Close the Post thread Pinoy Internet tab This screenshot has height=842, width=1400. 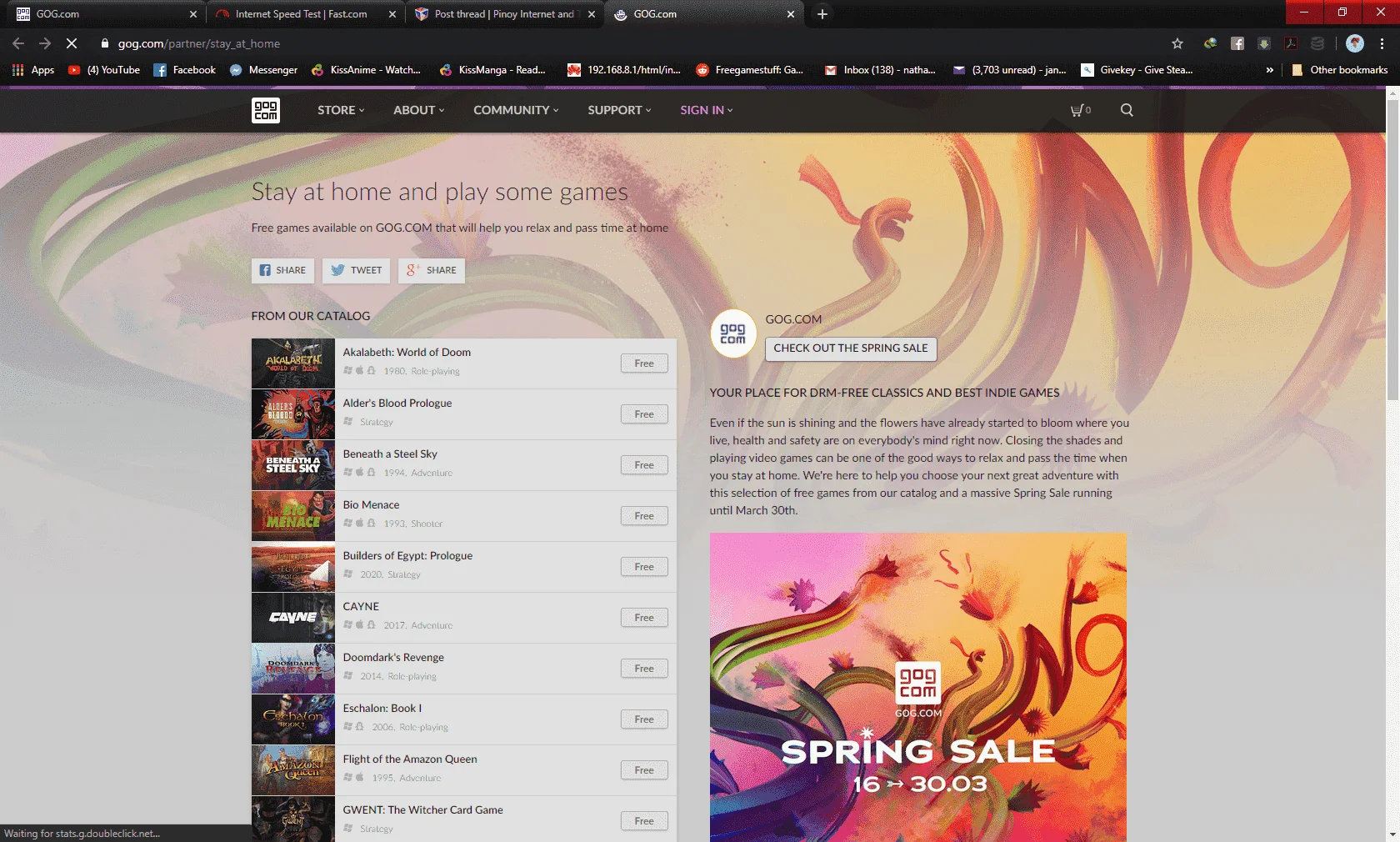click(x=592, y=14)
